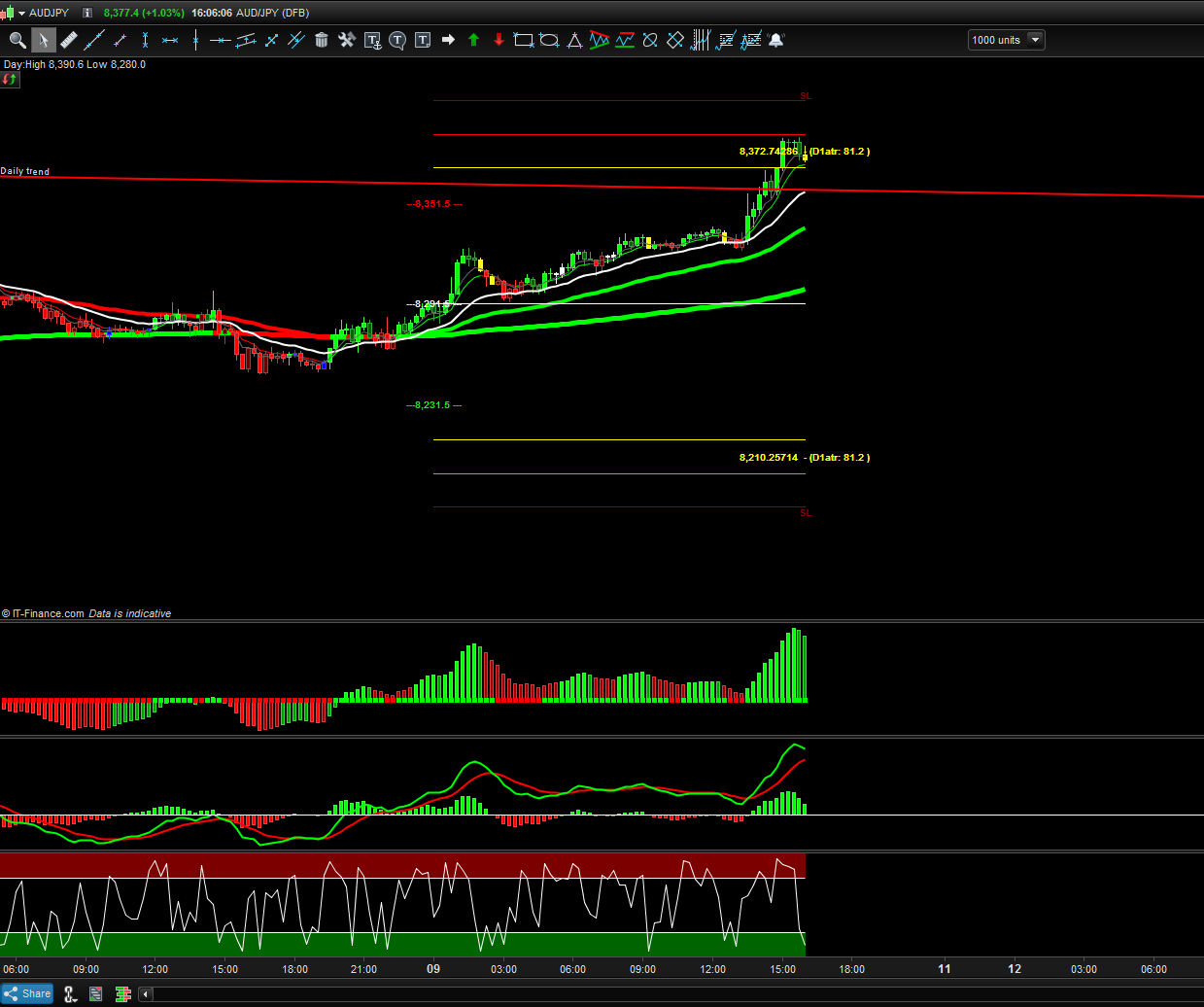Click the bell alert icon
Screen dimensions: 1204x1007
776,40
